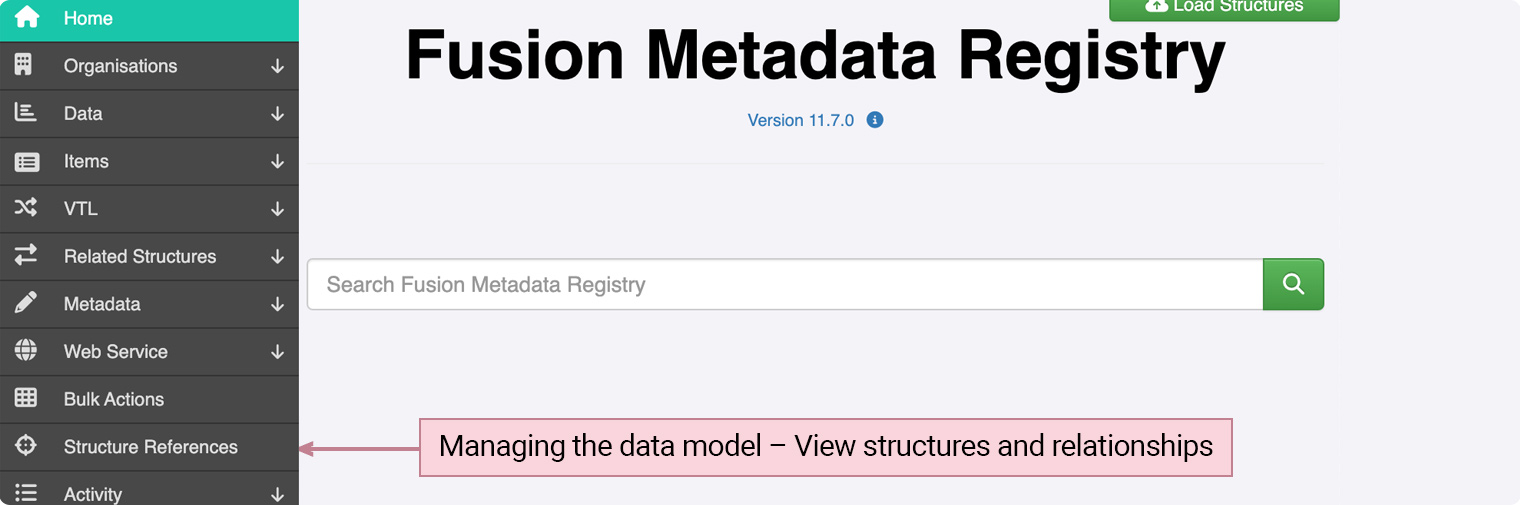Click the Metadata pencil icon
Screen dimensions: 1520x505
25,303
